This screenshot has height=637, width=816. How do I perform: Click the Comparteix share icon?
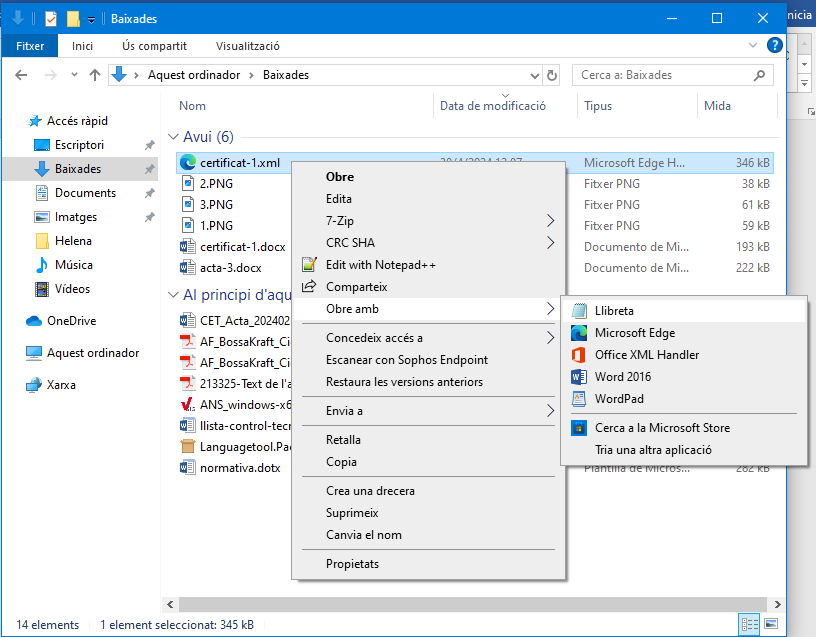pos(308,287)
